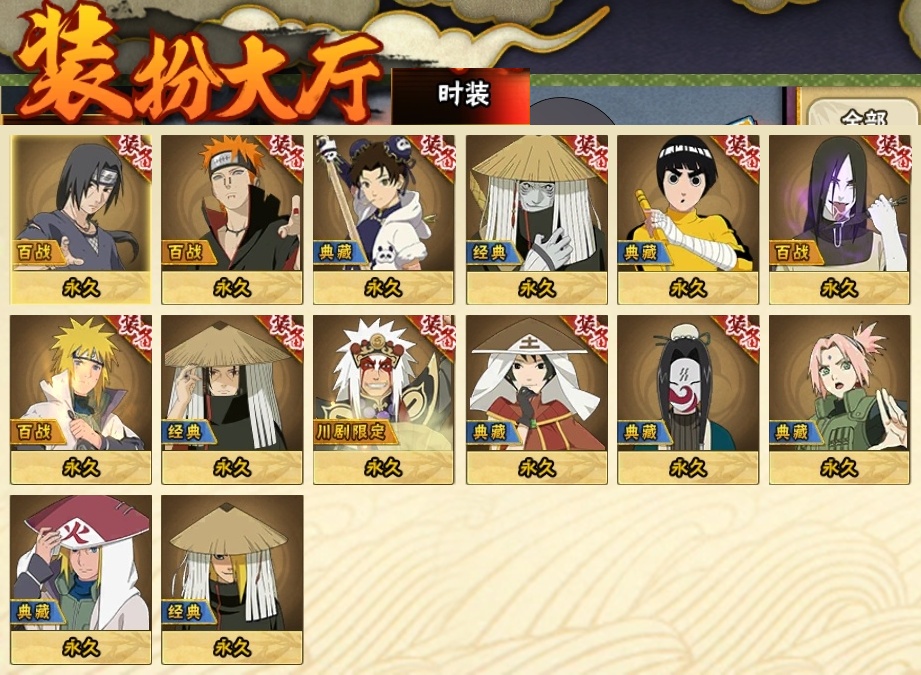Select the Orochimaru 百战 costume card
921x675 pixels.
[x=839, y=220]
